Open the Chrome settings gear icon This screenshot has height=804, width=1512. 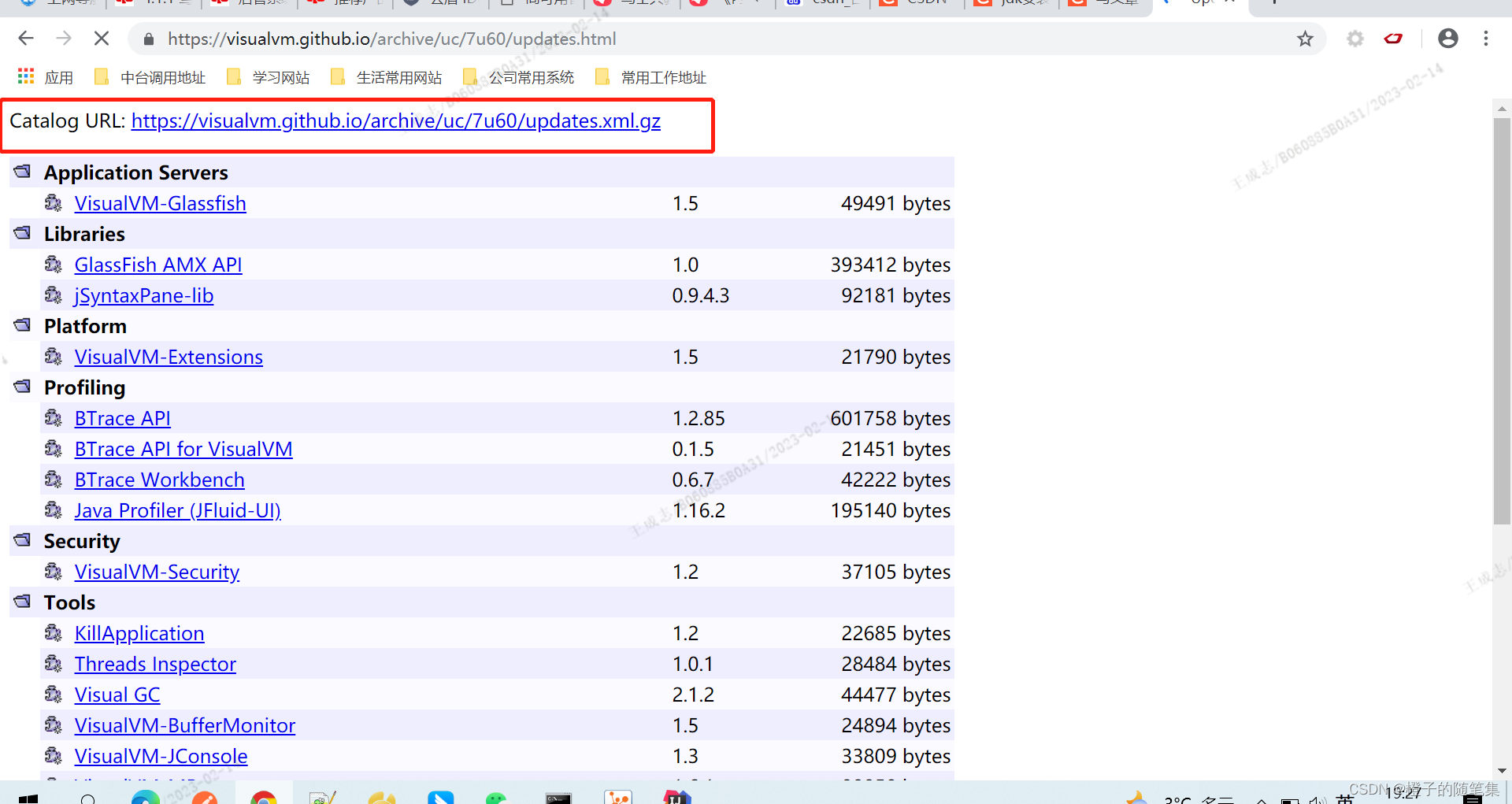point(1355,38)
